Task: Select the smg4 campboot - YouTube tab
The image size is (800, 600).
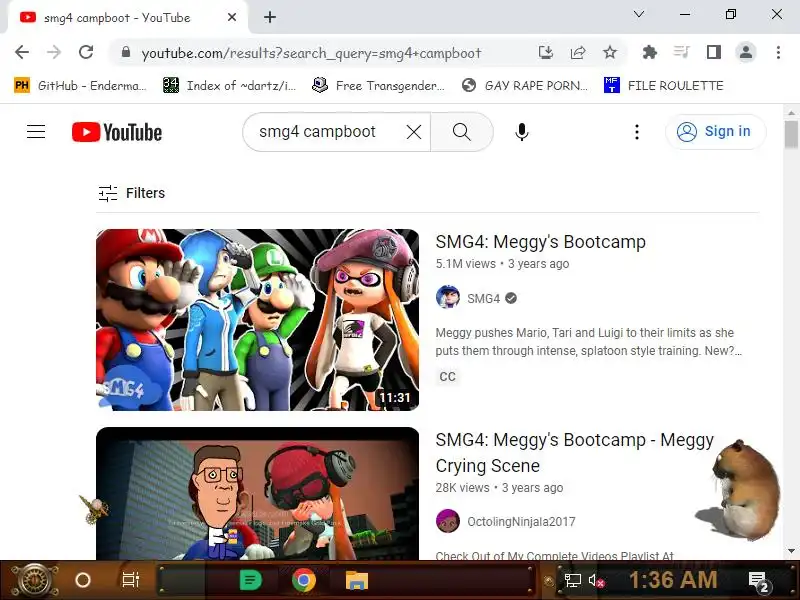Action: coord(128,17)
